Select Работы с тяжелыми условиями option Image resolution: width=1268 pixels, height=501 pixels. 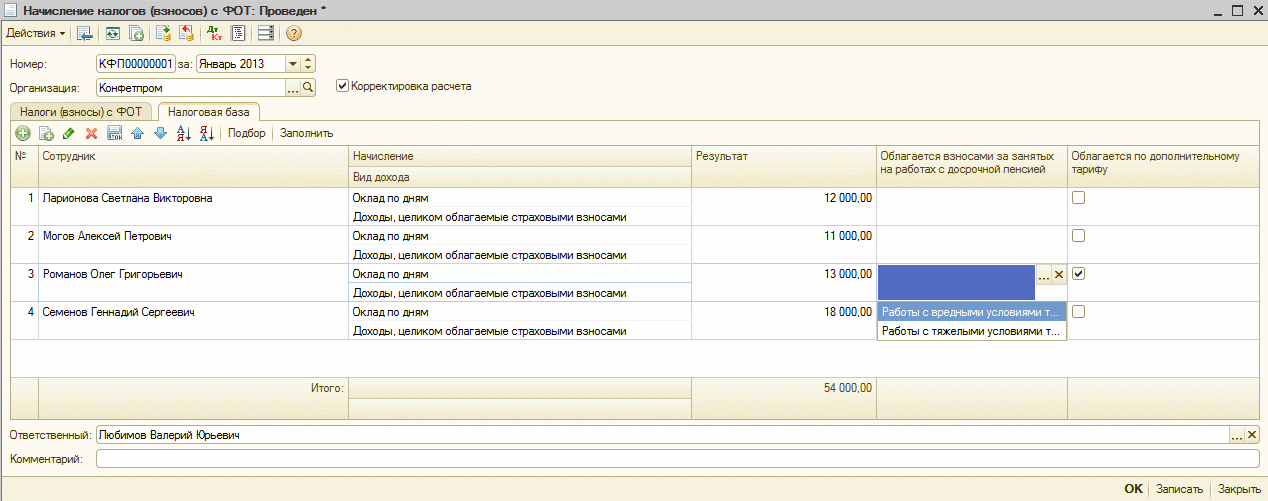tap(970, 331)
